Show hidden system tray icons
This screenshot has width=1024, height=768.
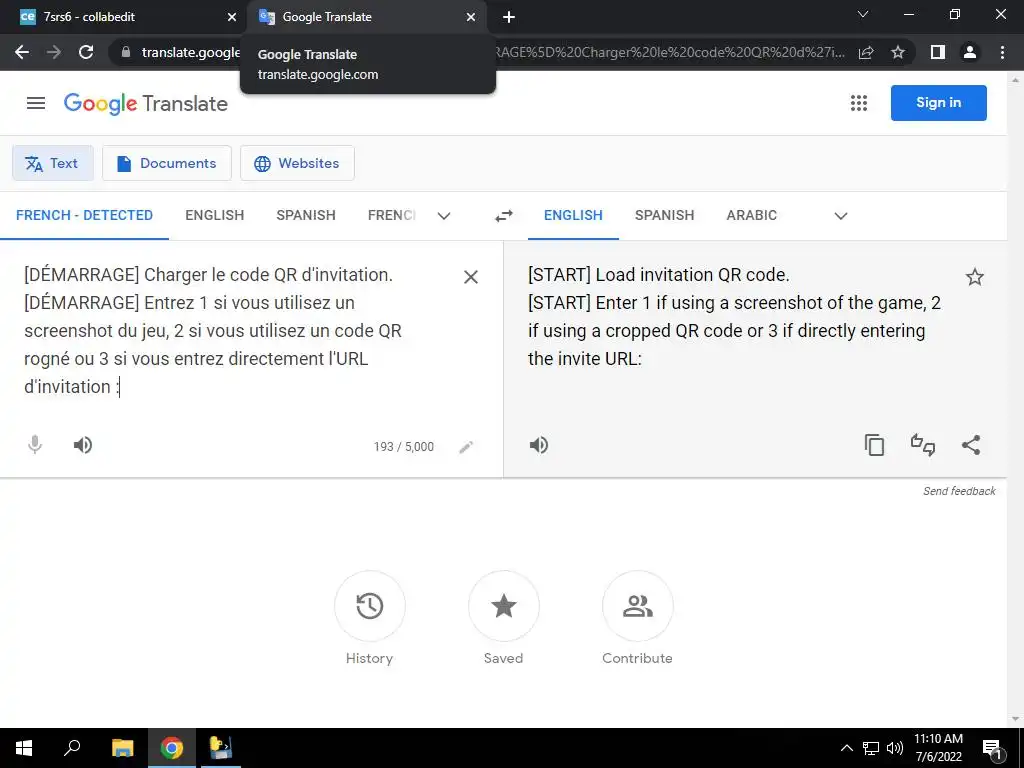point(846,748)
